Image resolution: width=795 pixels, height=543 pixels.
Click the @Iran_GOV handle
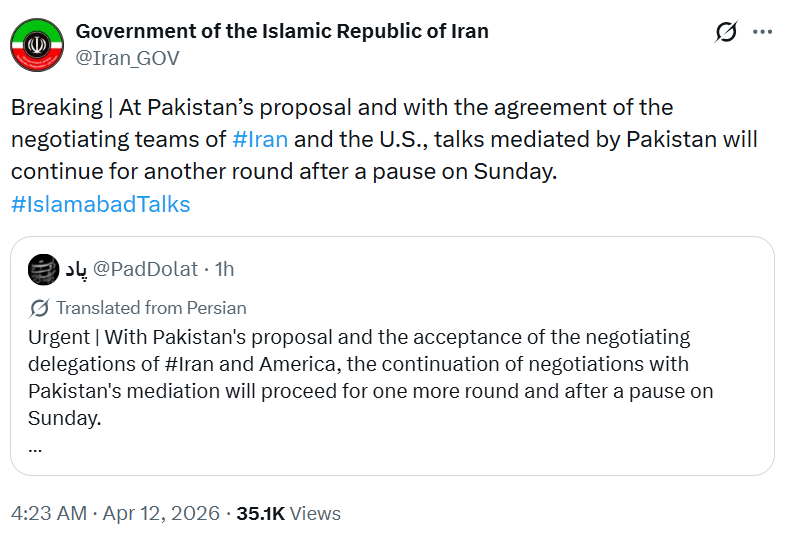[x=128, y=58]
